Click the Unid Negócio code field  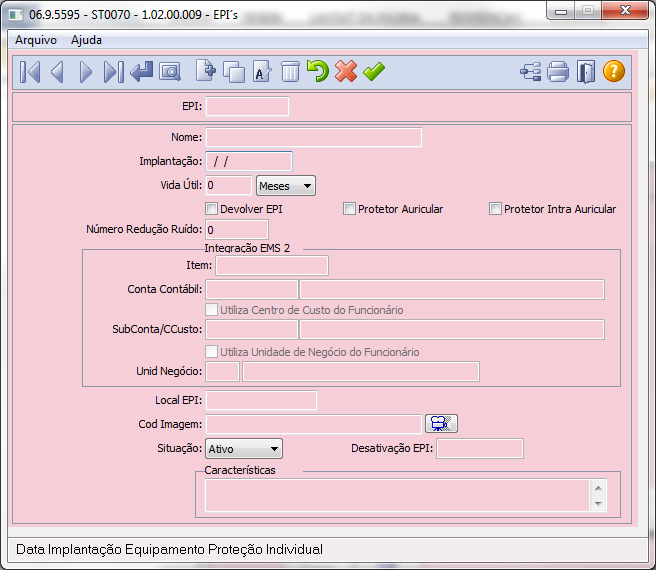(x=223, y=372)
